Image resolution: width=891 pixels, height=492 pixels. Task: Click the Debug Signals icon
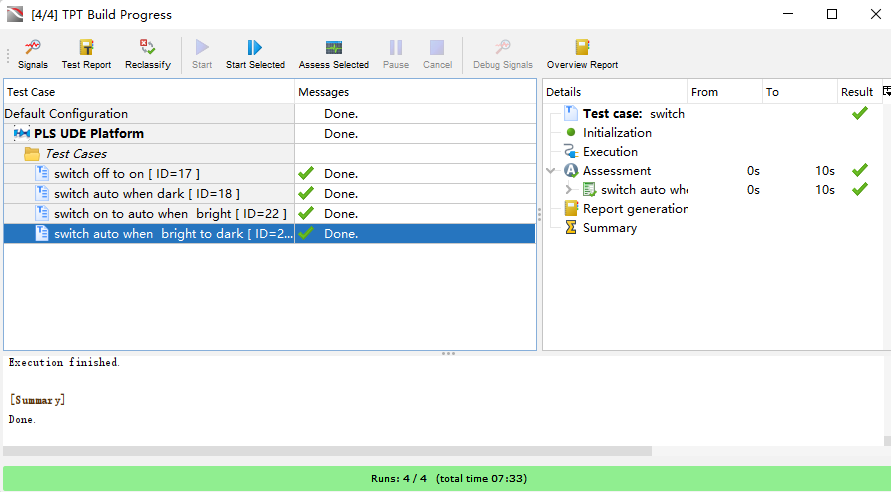pyautogui.click(x=503, y=54)
